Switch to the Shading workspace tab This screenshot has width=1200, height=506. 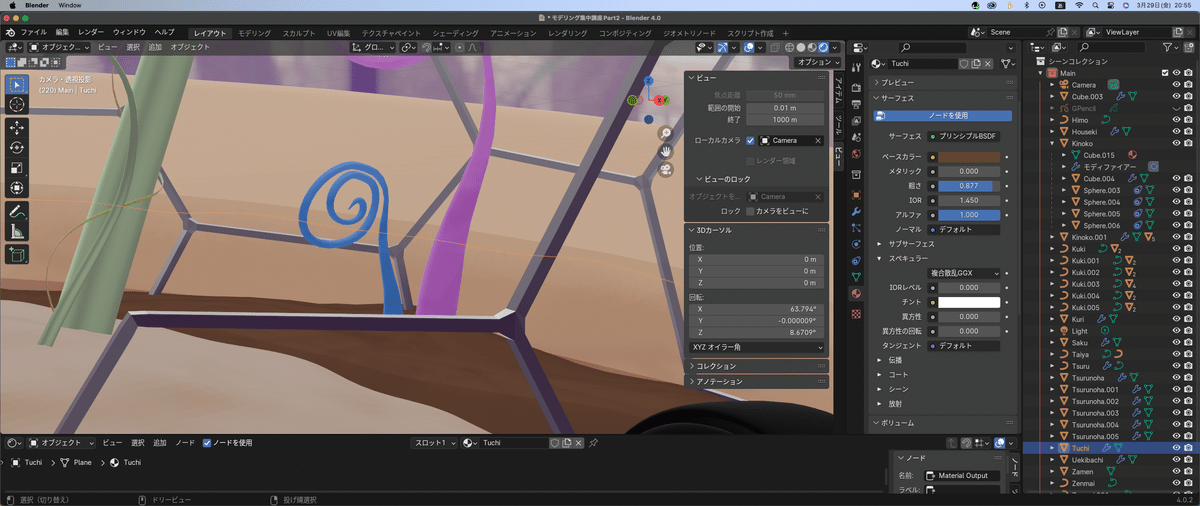[456, 33]
